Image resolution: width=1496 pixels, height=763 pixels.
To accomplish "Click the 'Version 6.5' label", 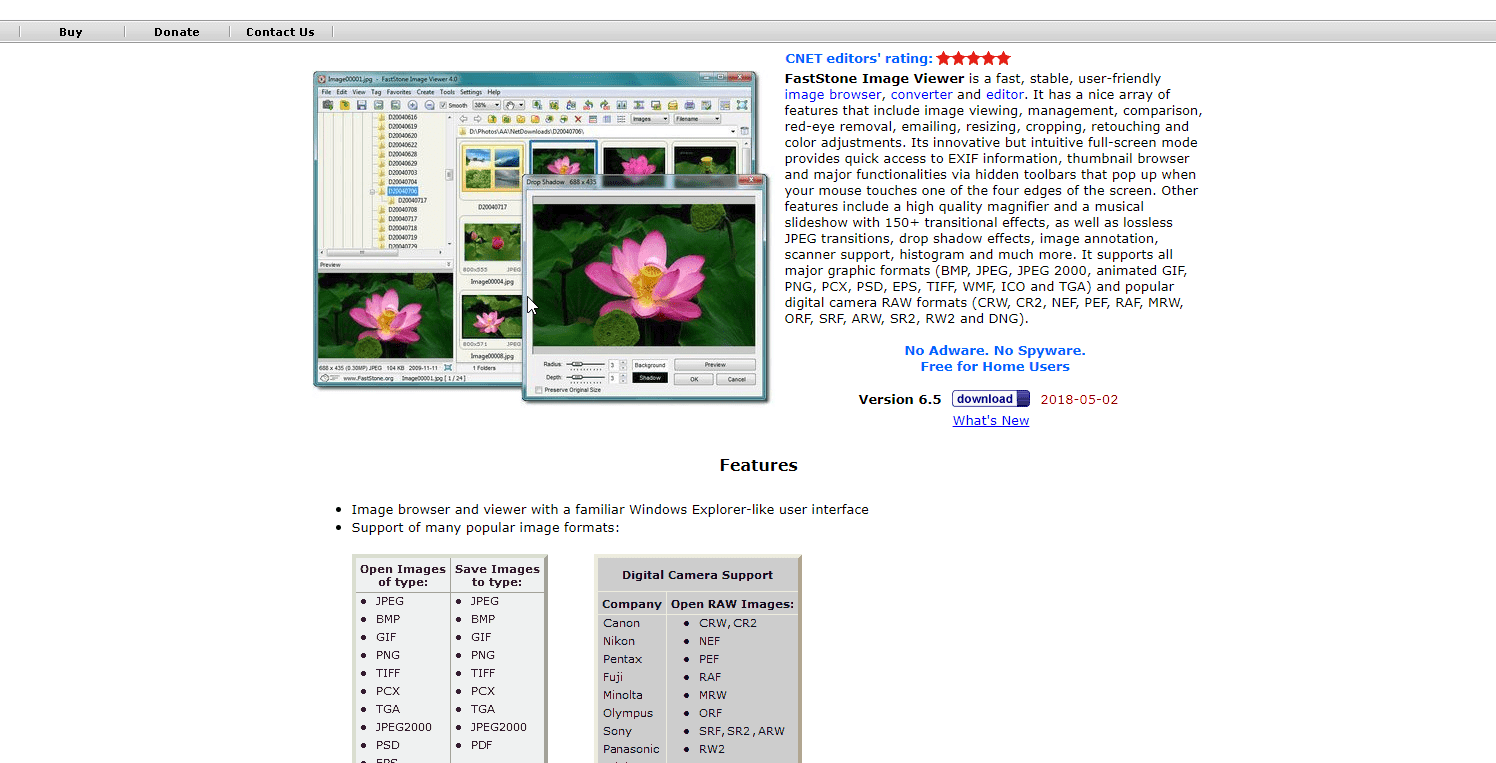I will click(x=900, y=400).
